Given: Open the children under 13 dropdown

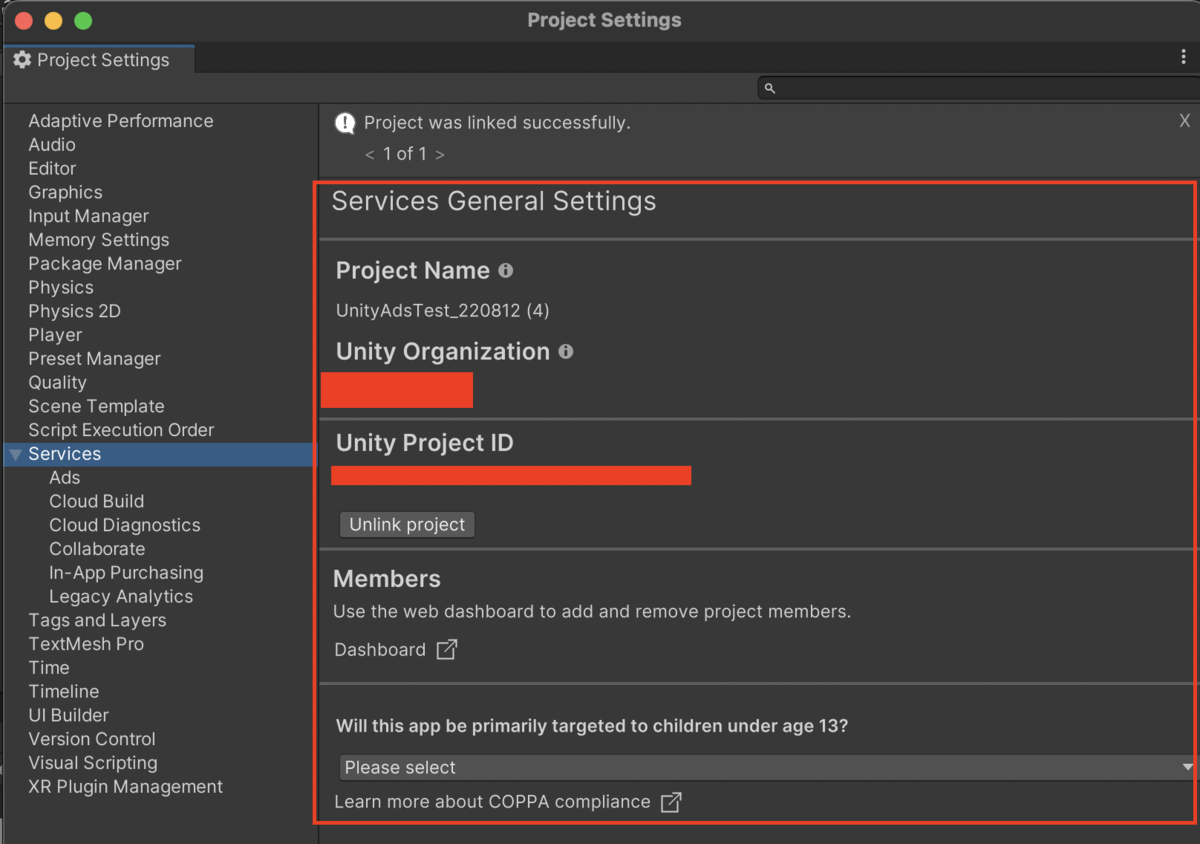Looking at the screenshot, I should coord(766,767).
